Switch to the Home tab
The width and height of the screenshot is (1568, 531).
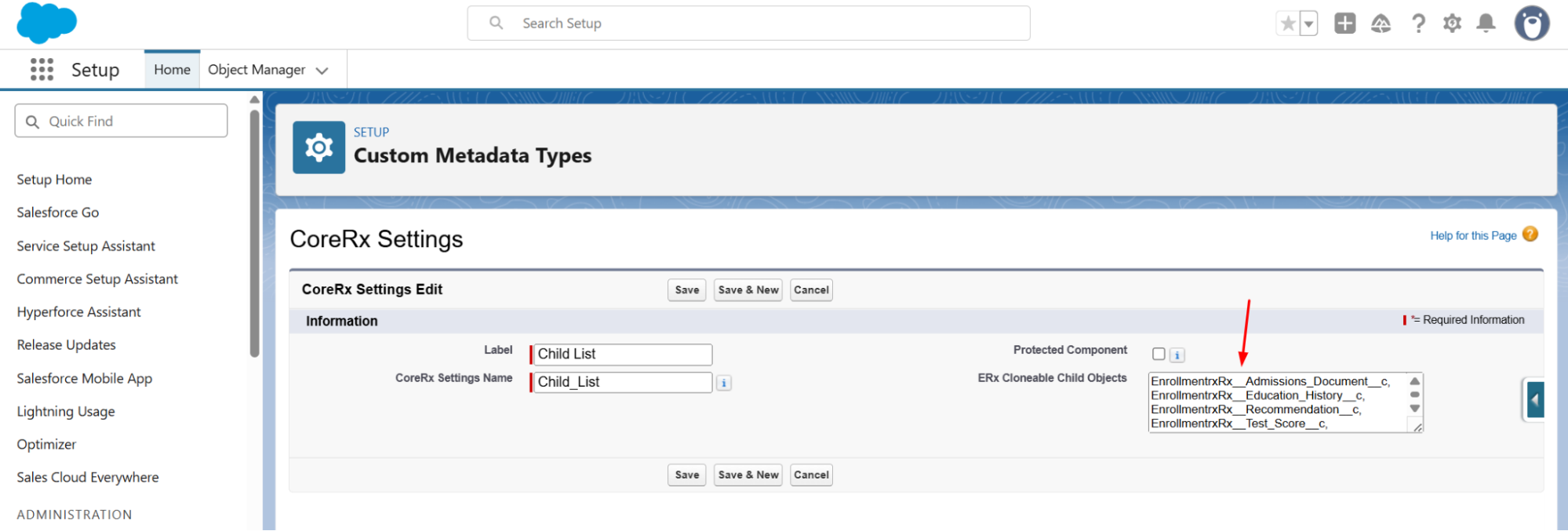point(172,70)
